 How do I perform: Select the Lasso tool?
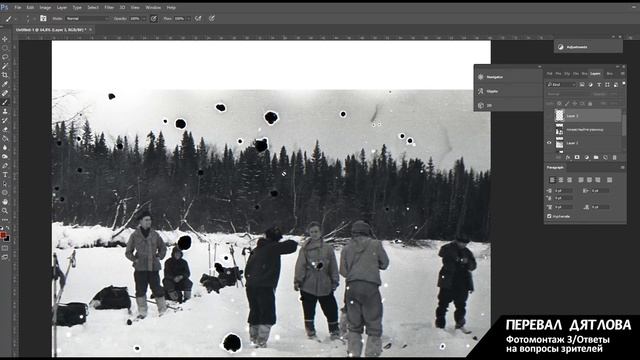pos(5,57)
